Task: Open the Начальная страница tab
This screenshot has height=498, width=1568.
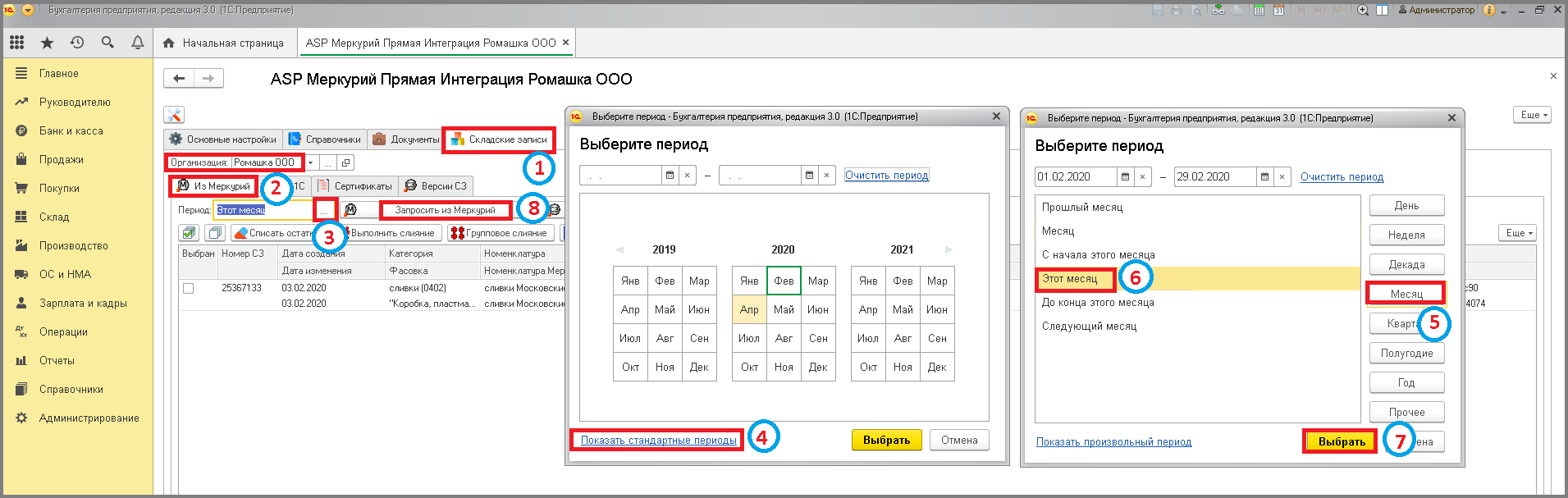Action: tap(224, 43)
